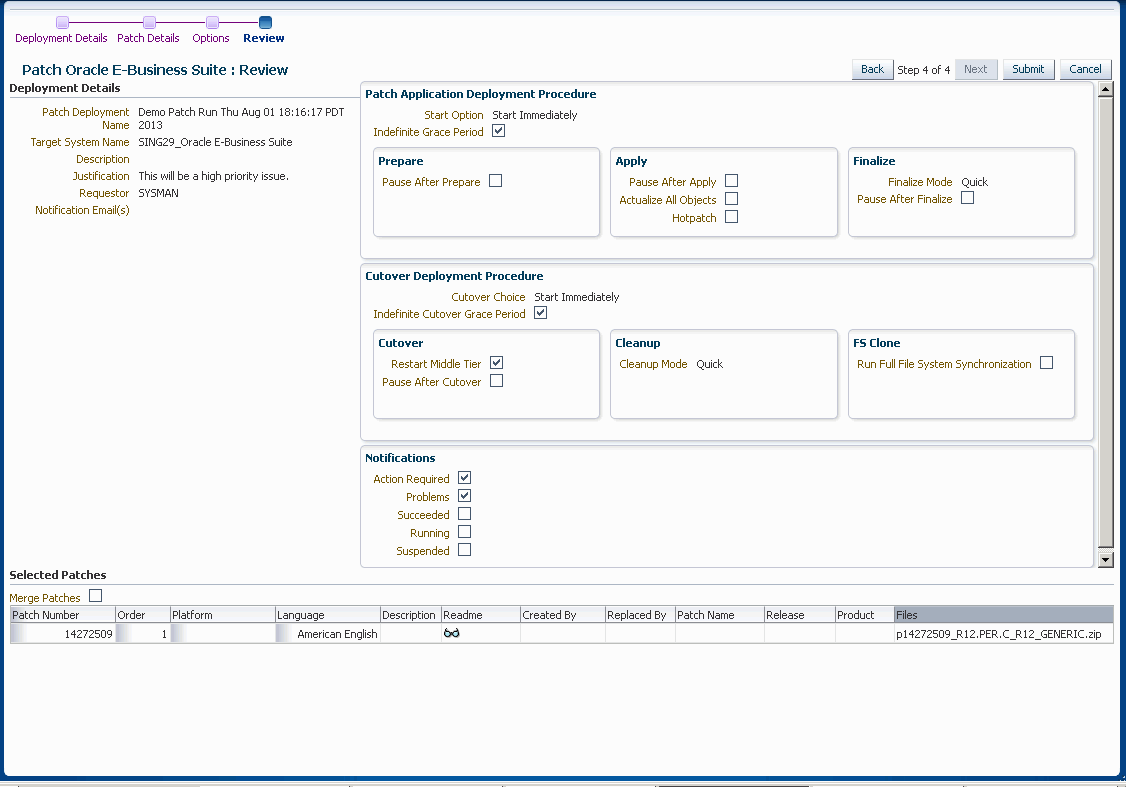The height and width of the screenshot is (787, 1126).
Task: Enable Running notification checkbox
Action: pyautogui.click(x=465, y=531)
